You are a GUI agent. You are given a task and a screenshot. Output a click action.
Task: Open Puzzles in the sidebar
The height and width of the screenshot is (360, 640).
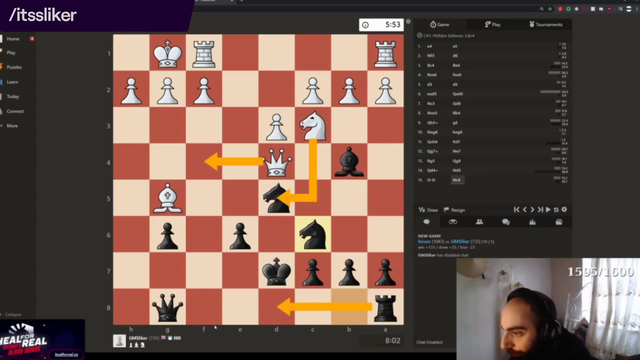point(14,67)
